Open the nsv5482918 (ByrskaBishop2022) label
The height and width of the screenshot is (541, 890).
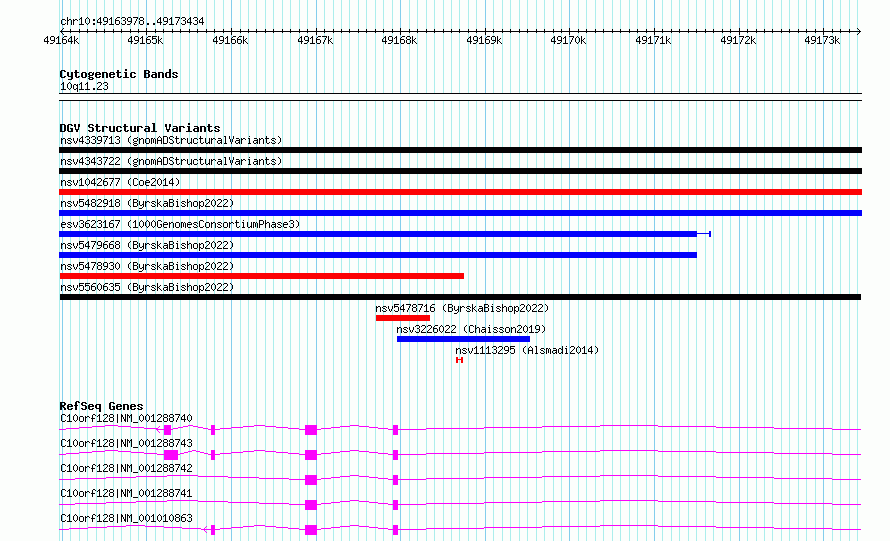pyautogui.click(x=147, y=203)
